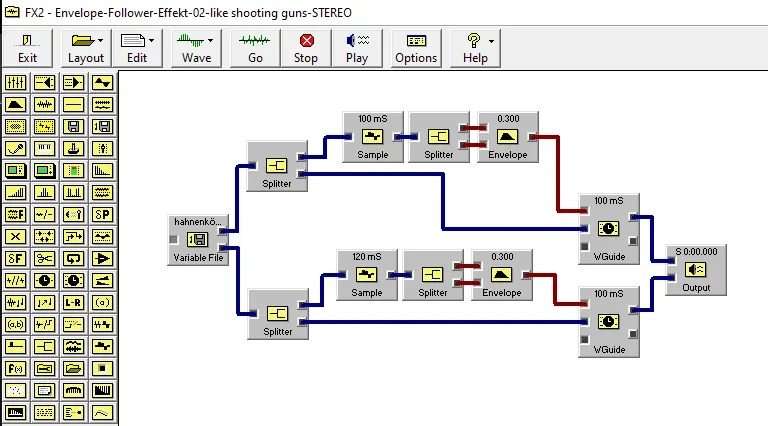768x426 pixels.
Task: Click the F(x) function icon in the palette
Action: (16, 369)
